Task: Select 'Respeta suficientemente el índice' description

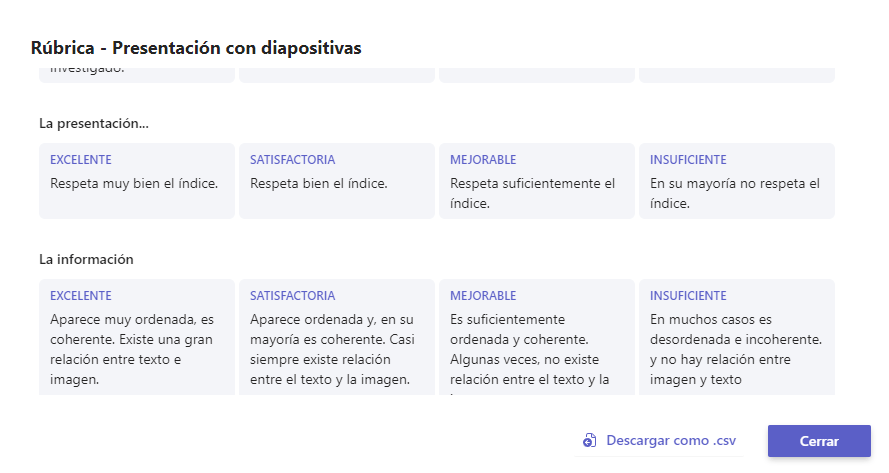Action: tap(532, 193)
